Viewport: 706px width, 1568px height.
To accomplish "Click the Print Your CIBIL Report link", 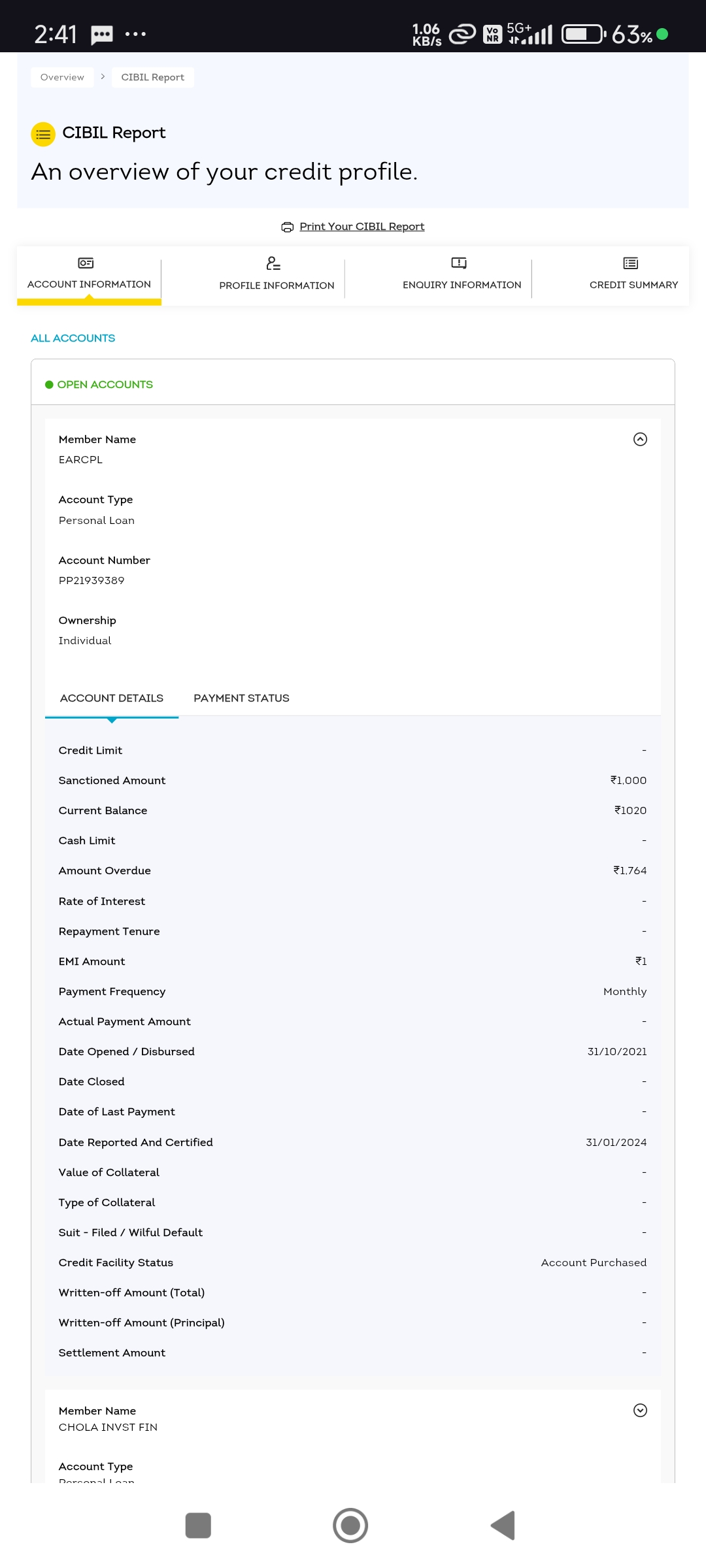I will 361,227.
